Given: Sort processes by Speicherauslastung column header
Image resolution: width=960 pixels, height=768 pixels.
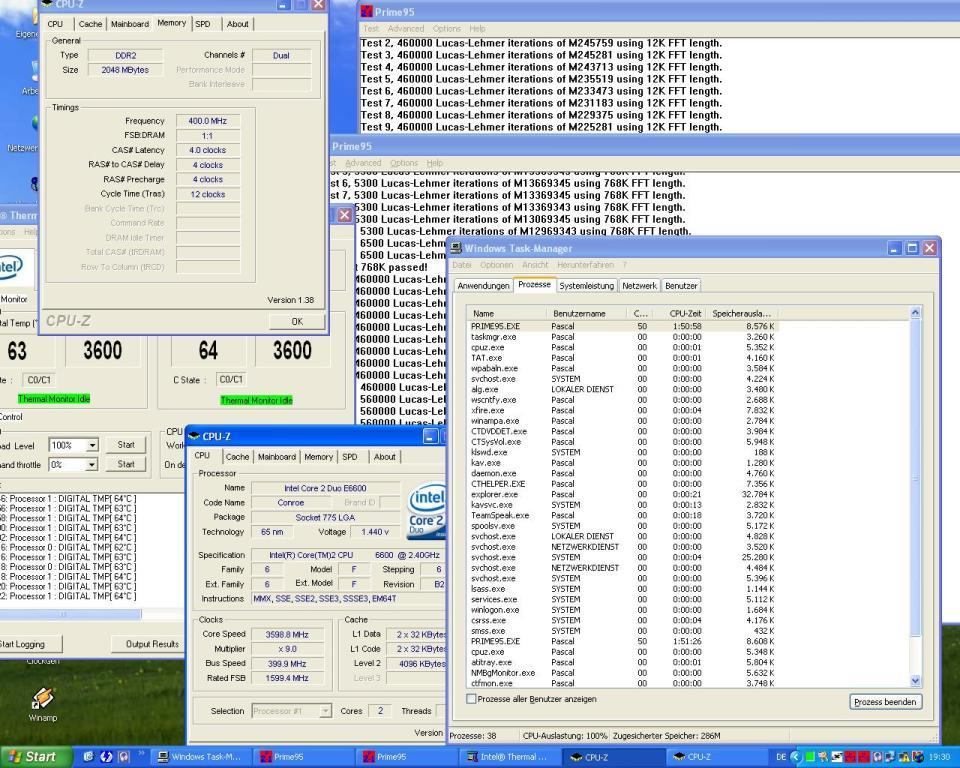Looking at the screenshot, I should coord(741,314).
